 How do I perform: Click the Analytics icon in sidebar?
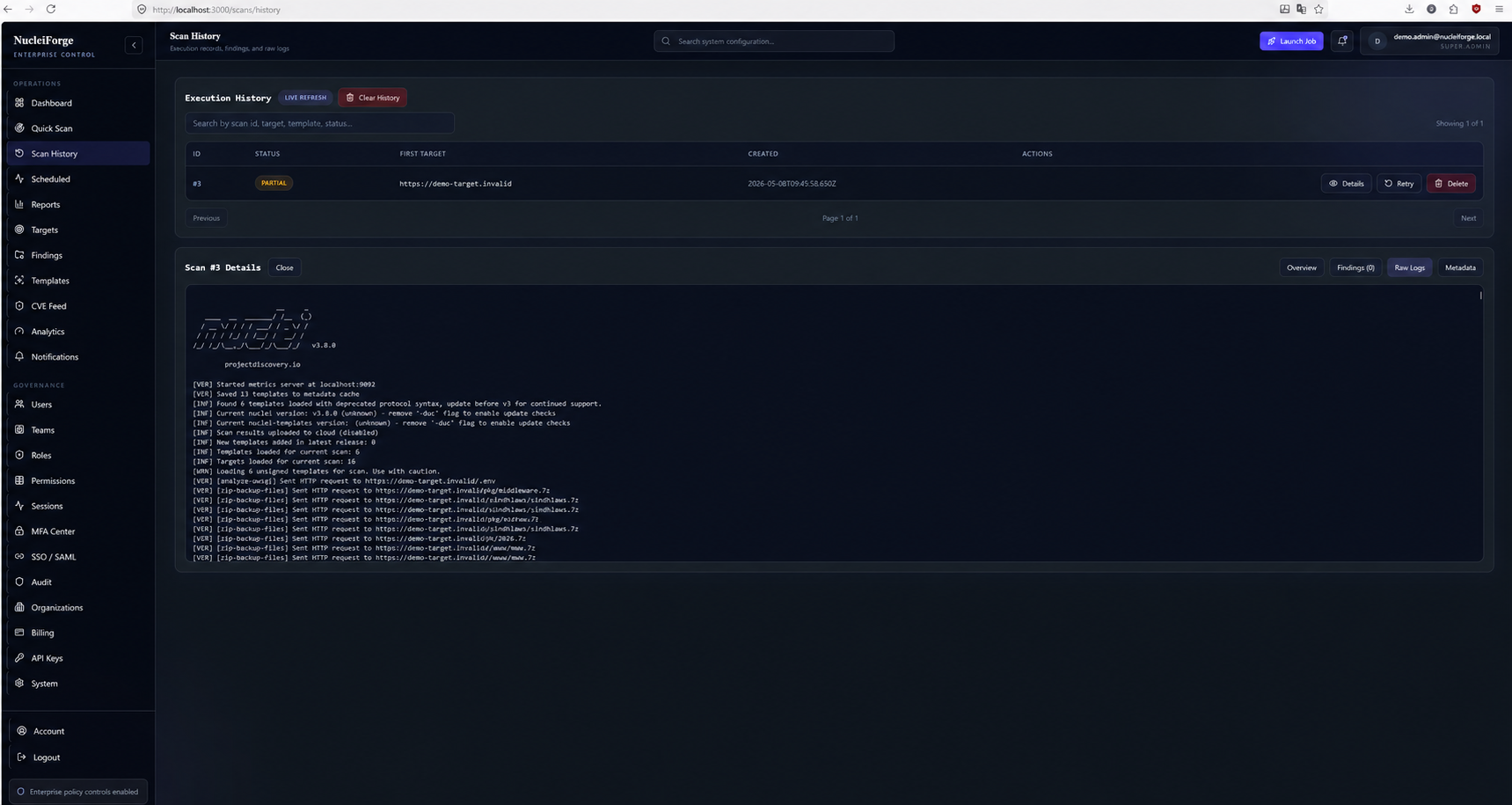(x=19, y=331)
